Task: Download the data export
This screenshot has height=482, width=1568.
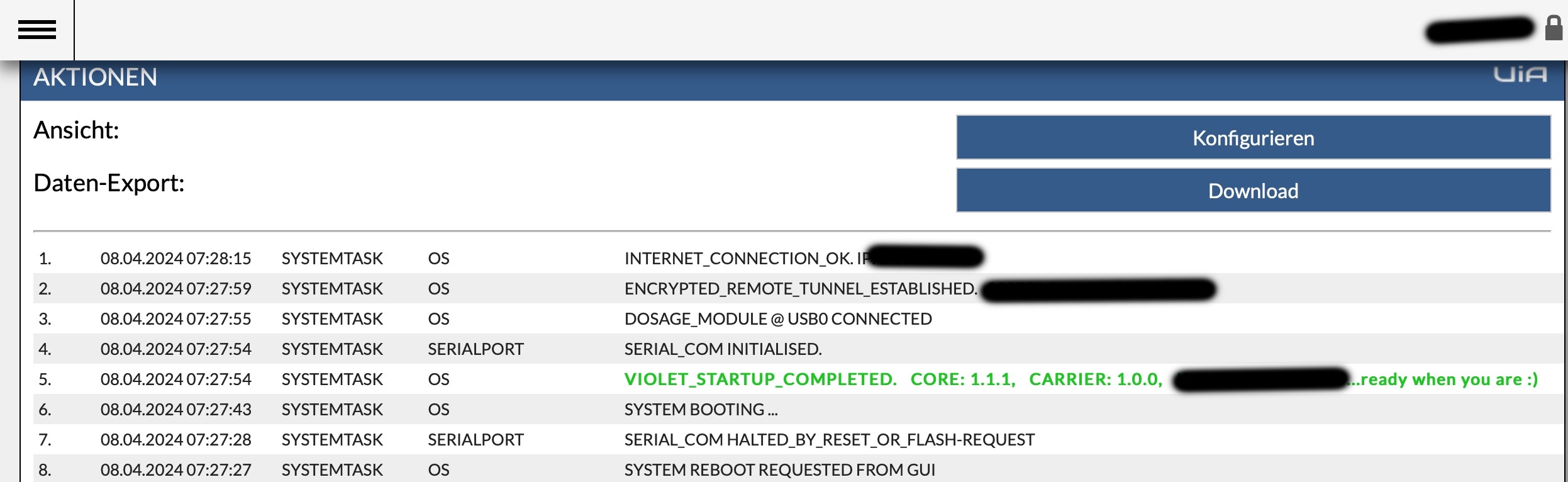Action: click(x=1254, y=190)
